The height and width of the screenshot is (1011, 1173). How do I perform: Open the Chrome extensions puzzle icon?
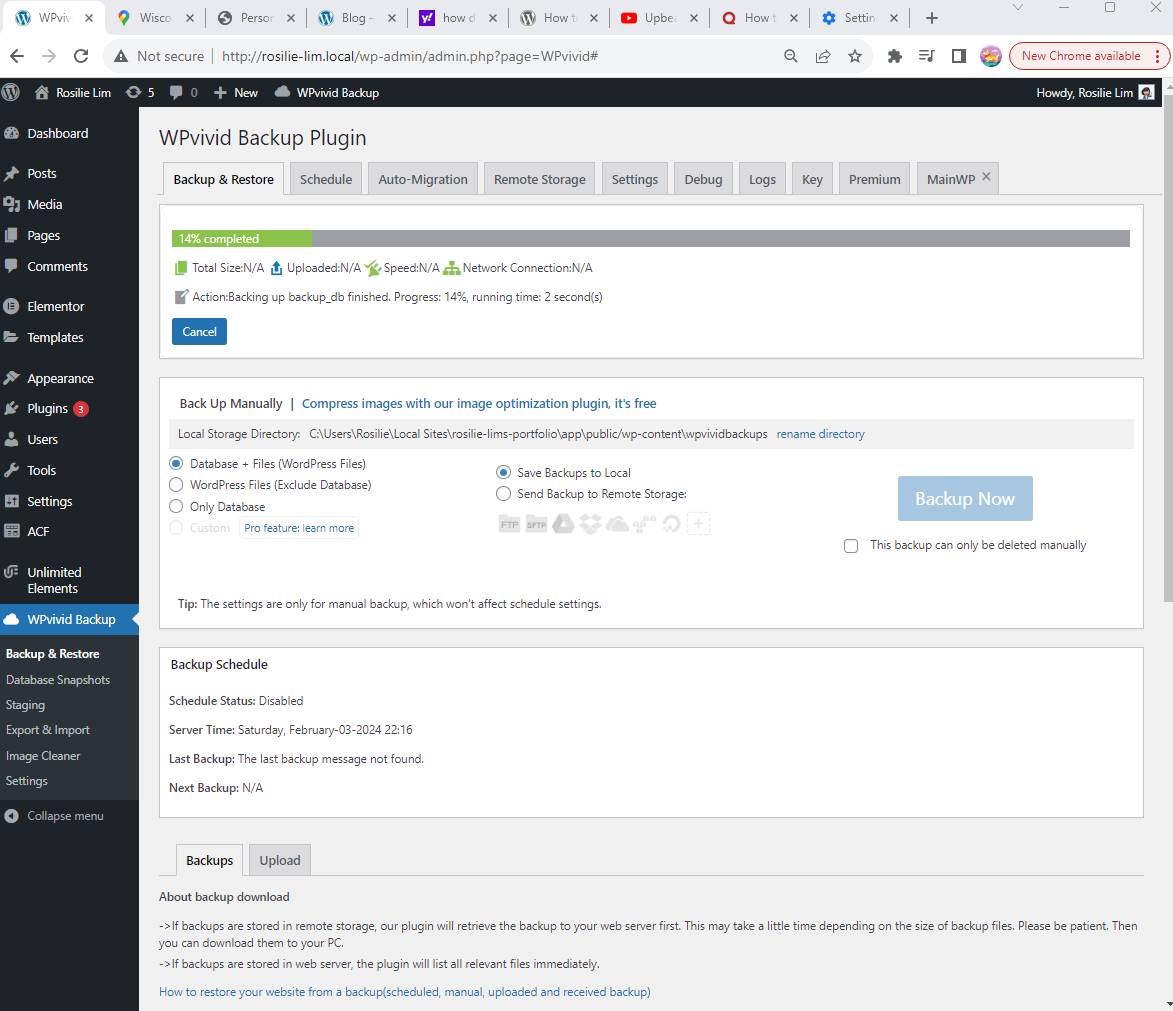click(x=894, y=56)
